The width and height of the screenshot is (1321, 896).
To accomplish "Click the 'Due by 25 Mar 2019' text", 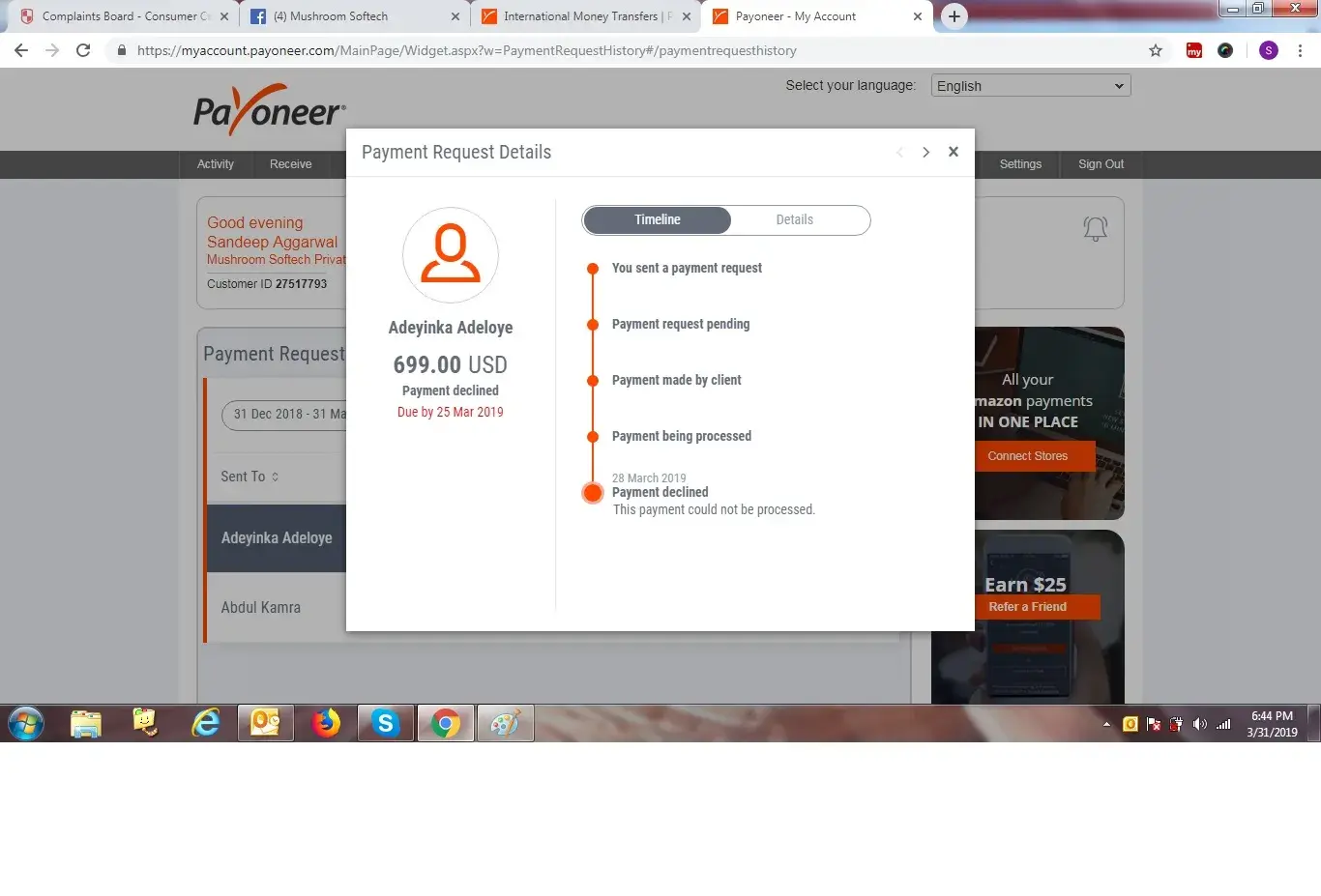I will (451, 412).
